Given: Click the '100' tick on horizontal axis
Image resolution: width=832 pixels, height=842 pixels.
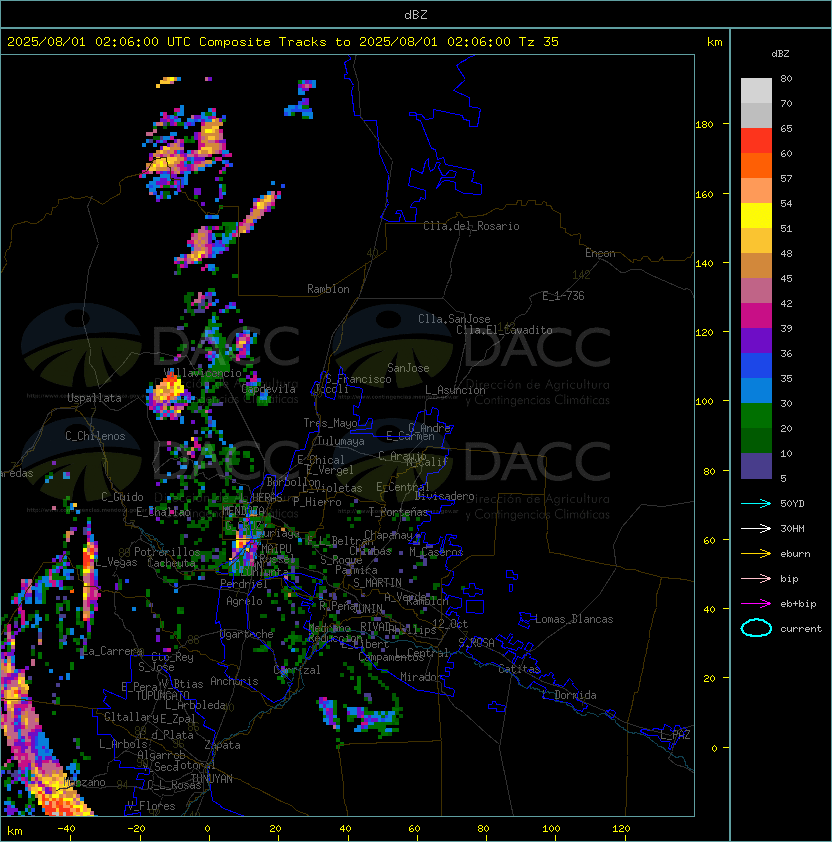Looking at the screenshot, I should point(551,829).
